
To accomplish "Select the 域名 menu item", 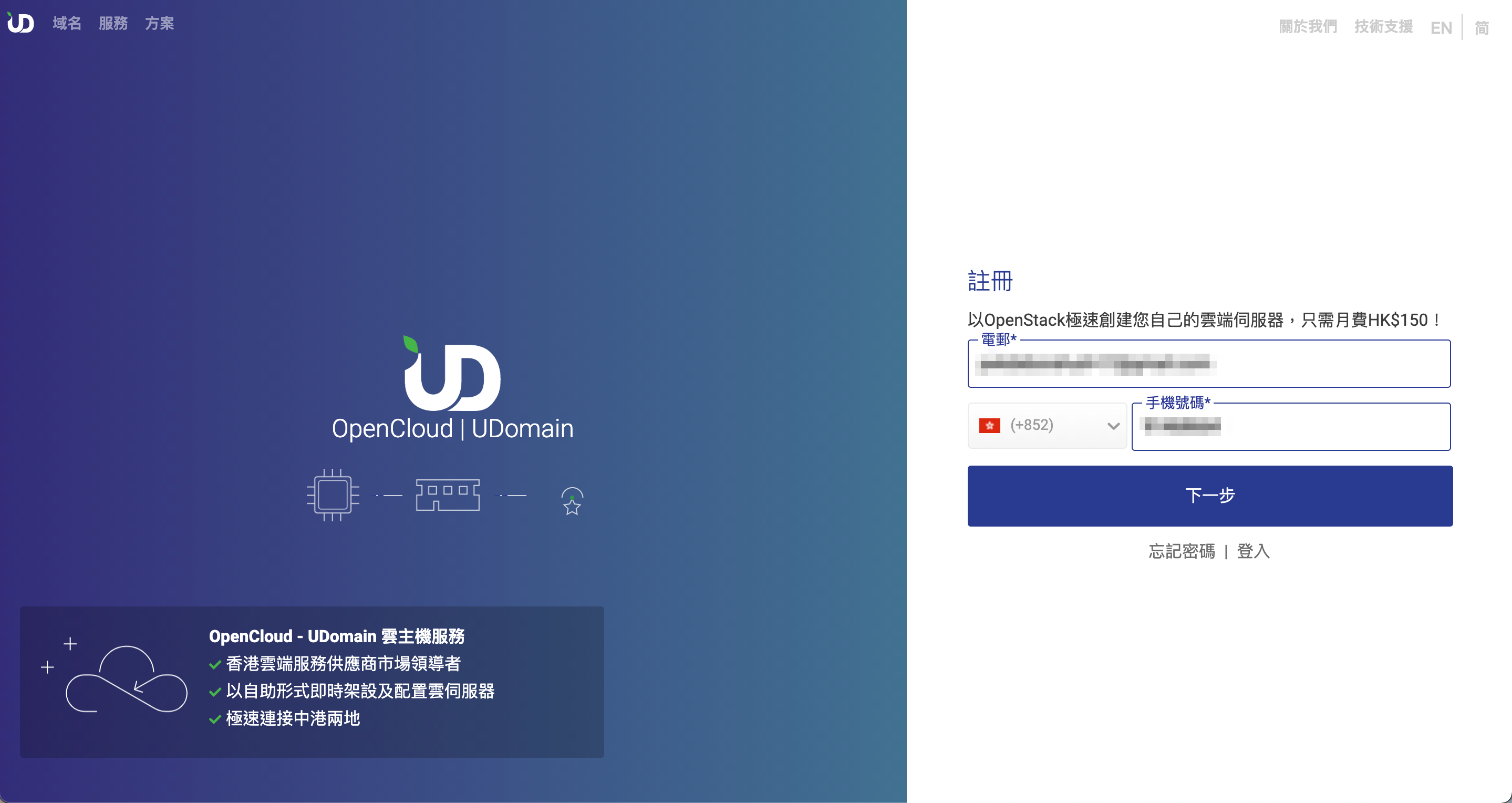I will pos(66,24).
